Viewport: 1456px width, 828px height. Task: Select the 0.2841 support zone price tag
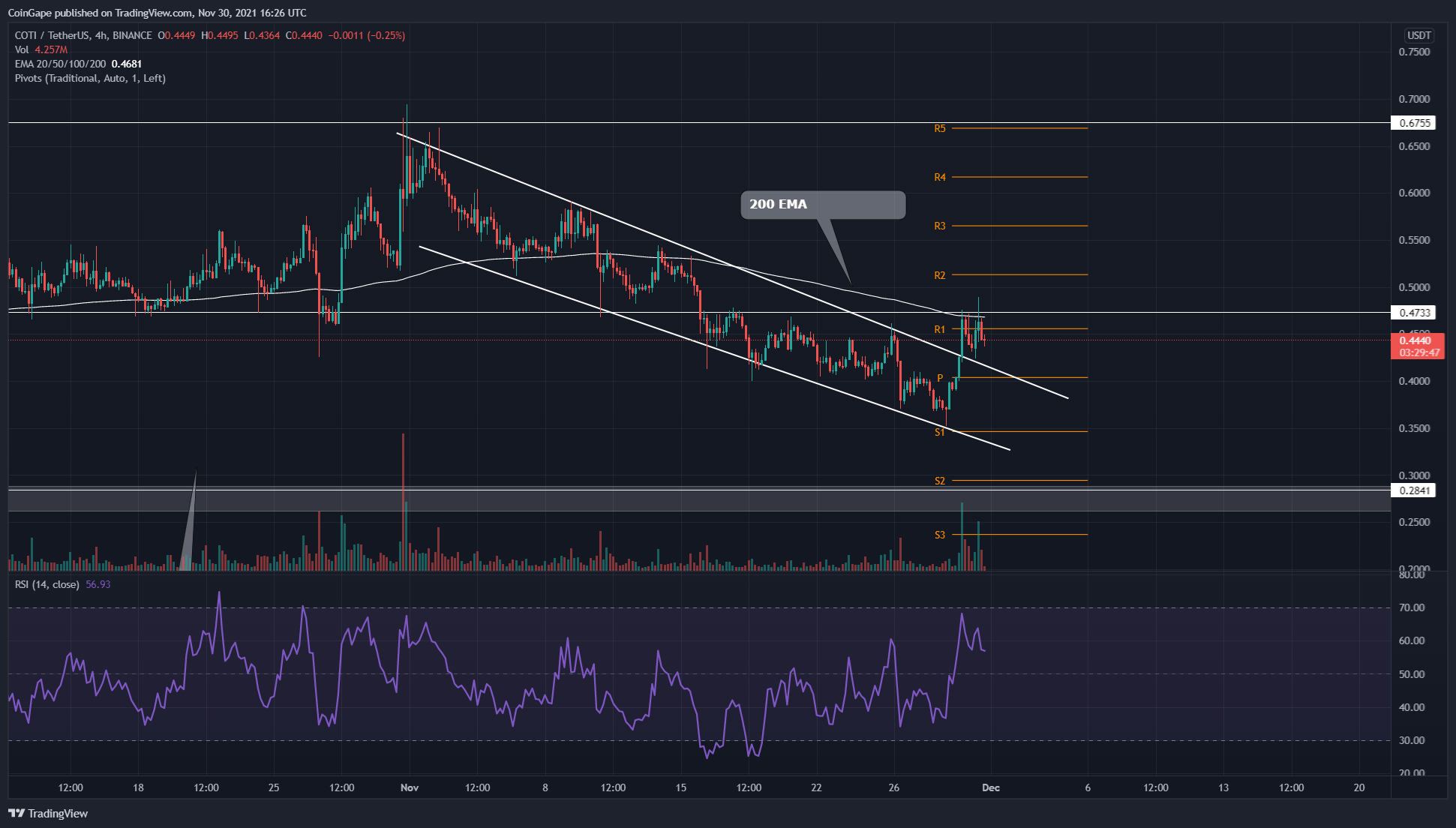pos(1413,490)
